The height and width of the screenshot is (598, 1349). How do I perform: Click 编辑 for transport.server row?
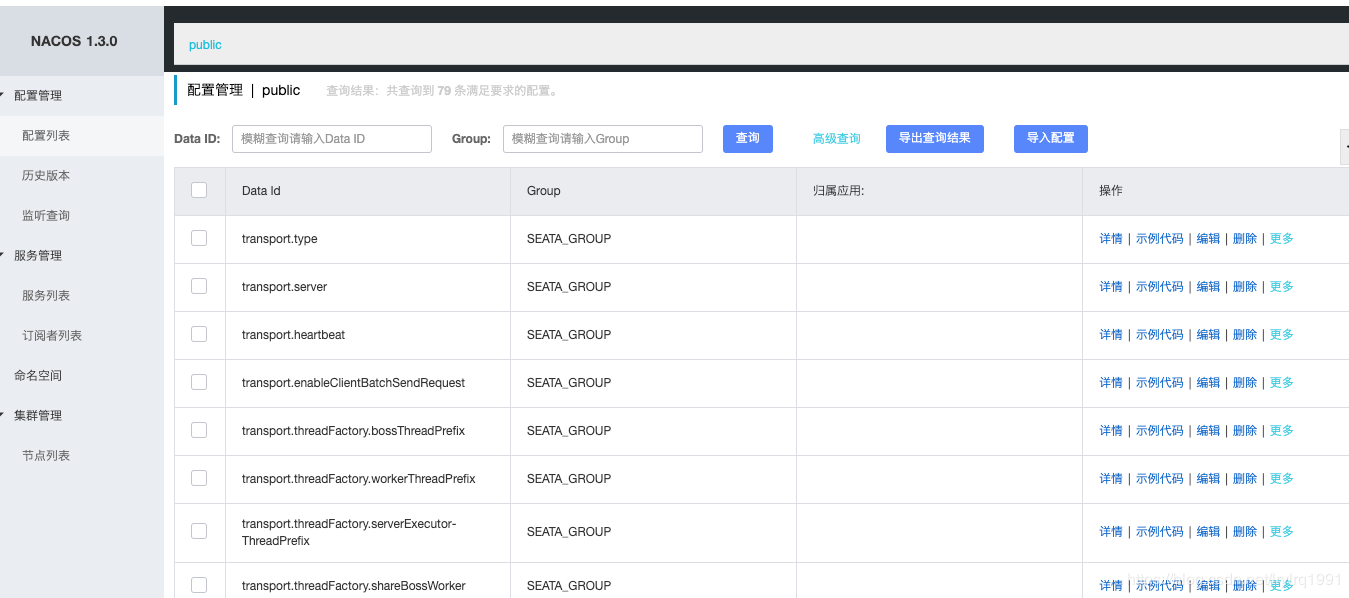point(1208,287)
